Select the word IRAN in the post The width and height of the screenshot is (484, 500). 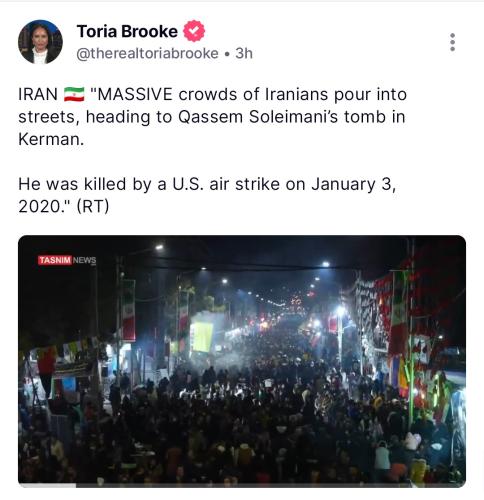click(x=38, y=94)
